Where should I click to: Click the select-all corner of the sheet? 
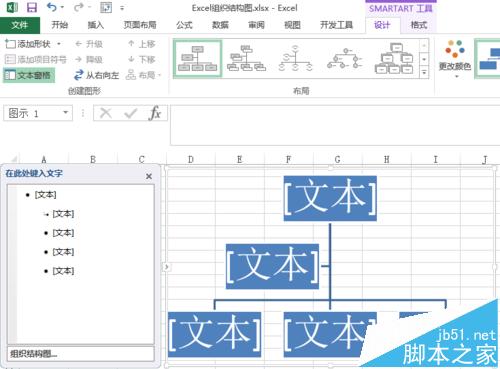(x=13, y=159)
